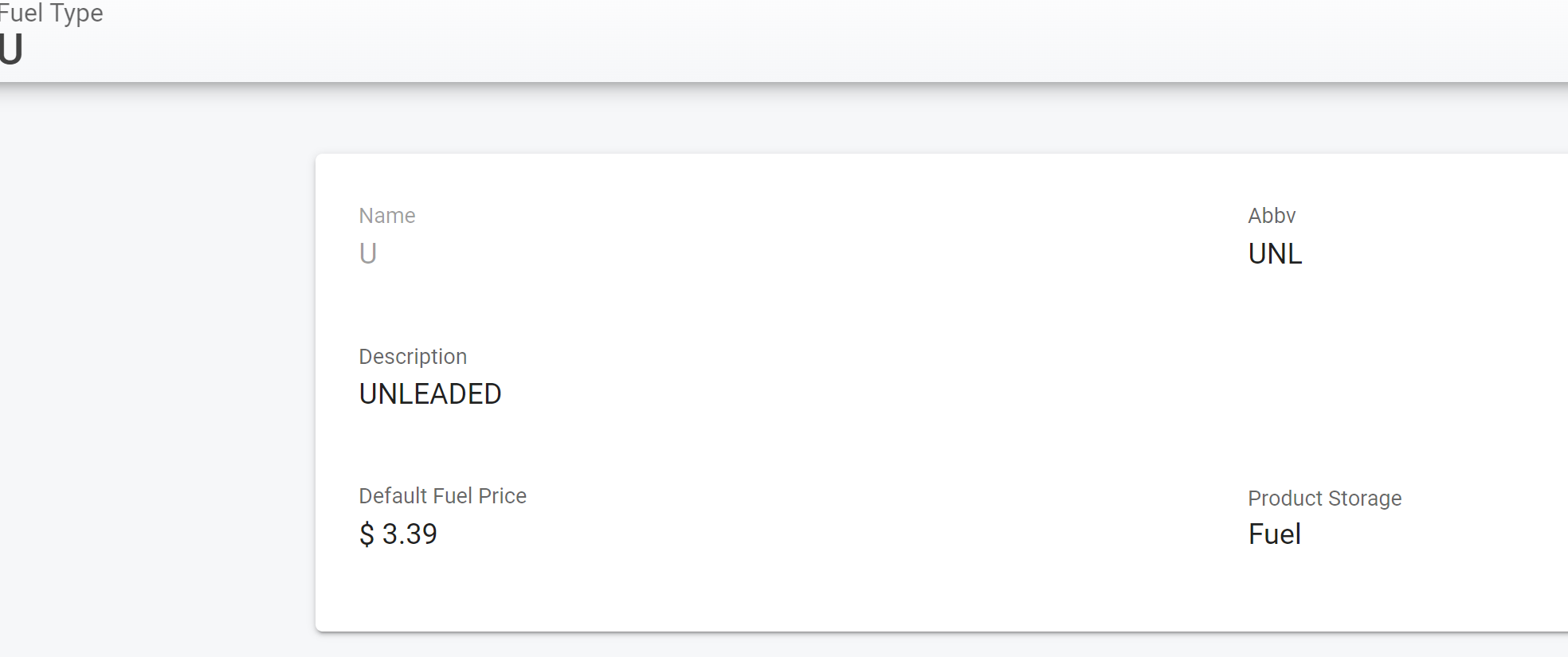Screen dimensions: 1568x657
Task: Click the dollar sign before the price
Action: (x=367, y=534)
